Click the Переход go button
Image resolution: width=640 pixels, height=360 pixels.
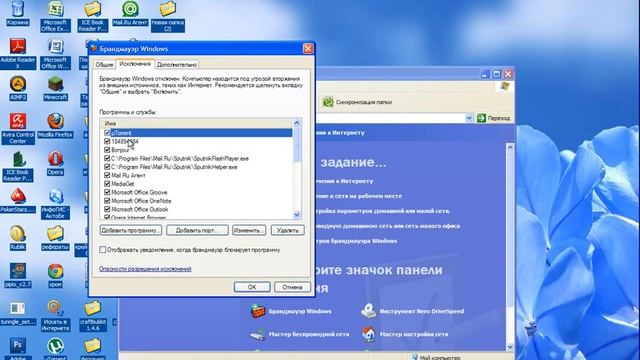click(493, 118)
